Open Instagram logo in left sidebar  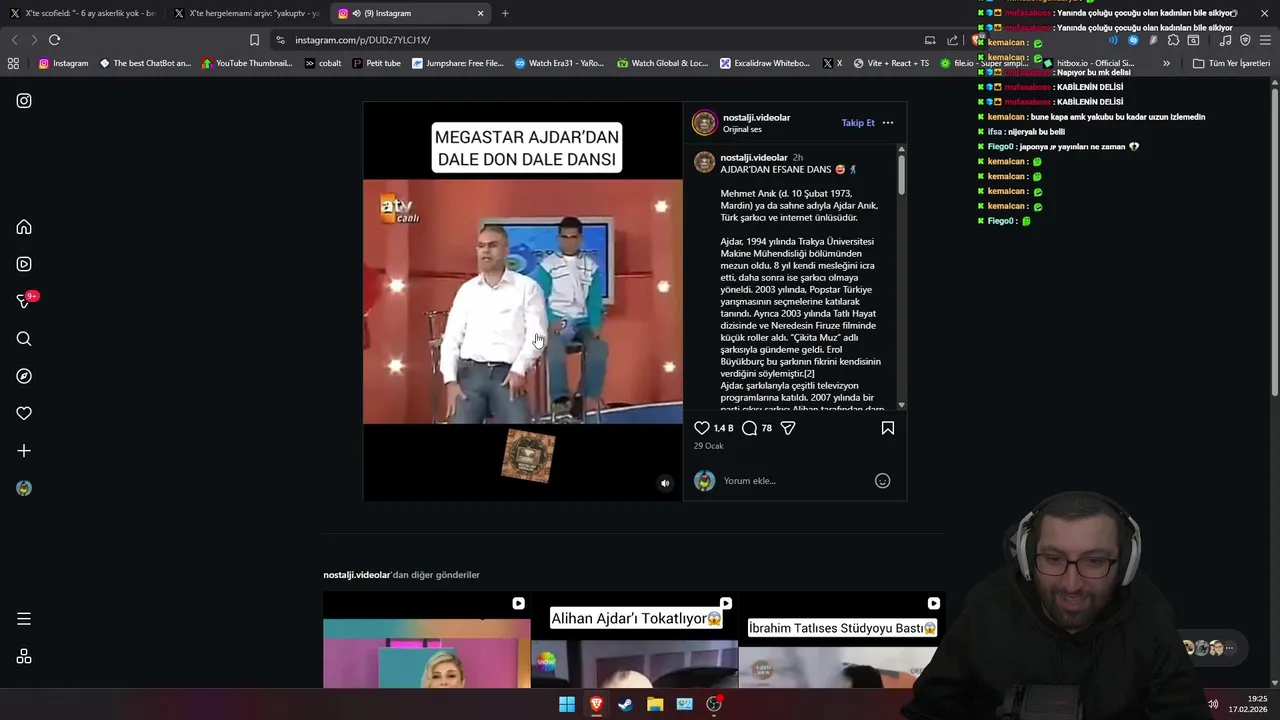[x=24, y=101]
